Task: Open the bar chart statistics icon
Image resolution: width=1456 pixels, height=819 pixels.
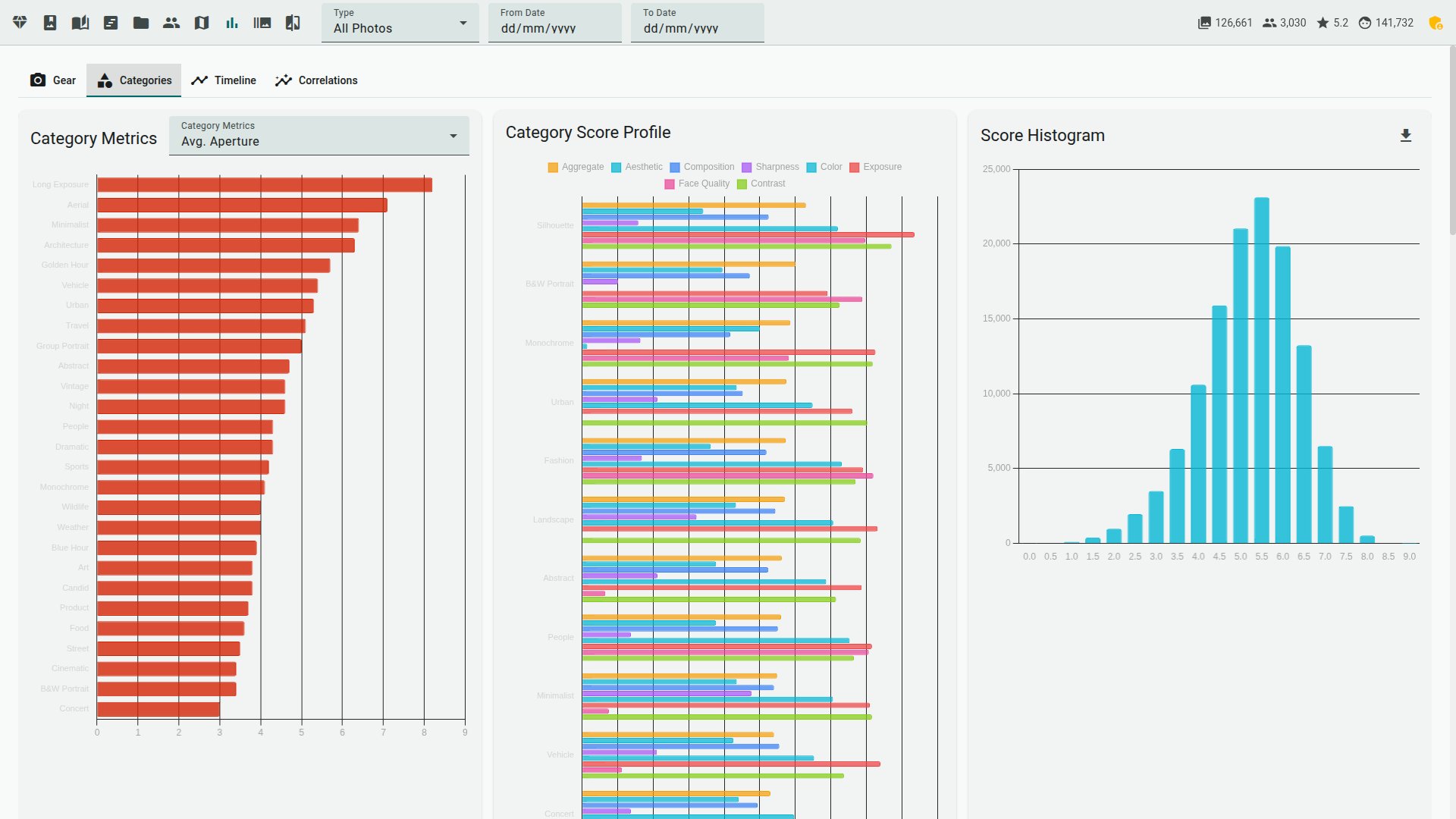Action: pyautogui.click(x=232, y=23)
